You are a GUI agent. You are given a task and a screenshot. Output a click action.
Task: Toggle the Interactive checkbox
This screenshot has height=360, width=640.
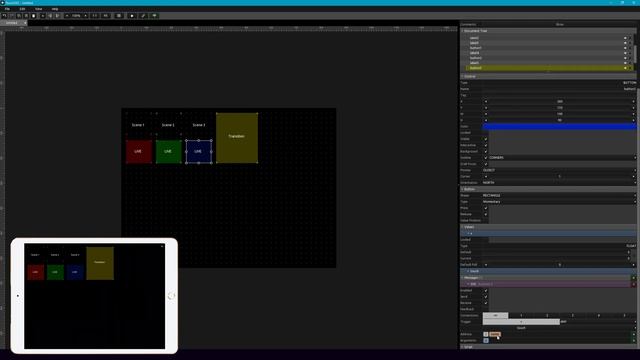[x=486, y=145]
